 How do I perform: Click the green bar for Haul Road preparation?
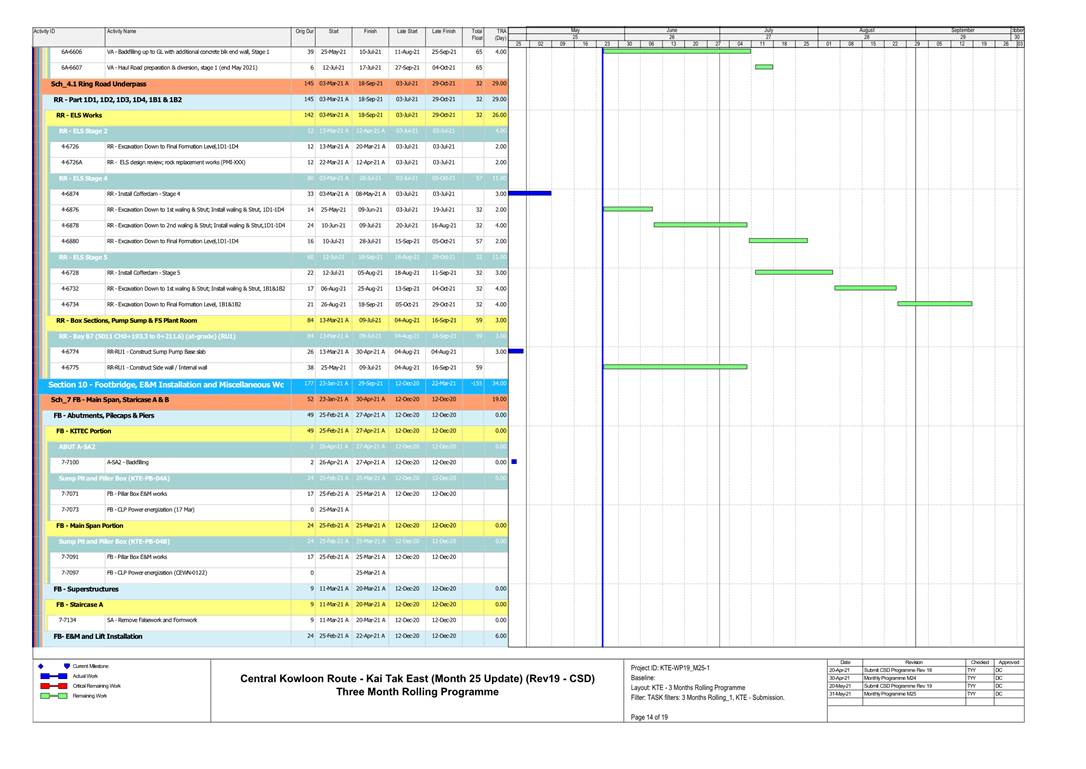pyautogui.click(x=763, y=67)
